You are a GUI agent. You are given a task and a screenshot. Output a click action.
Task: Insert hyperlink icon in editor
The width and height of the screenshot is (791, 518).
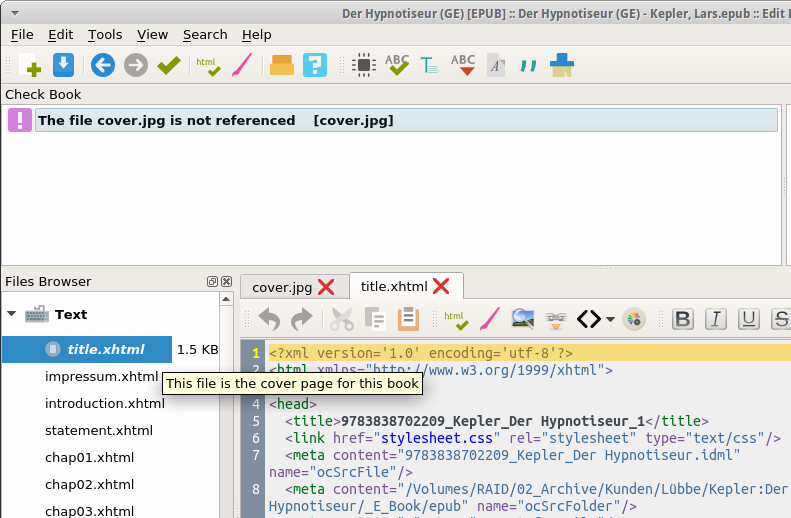[555, 320]
